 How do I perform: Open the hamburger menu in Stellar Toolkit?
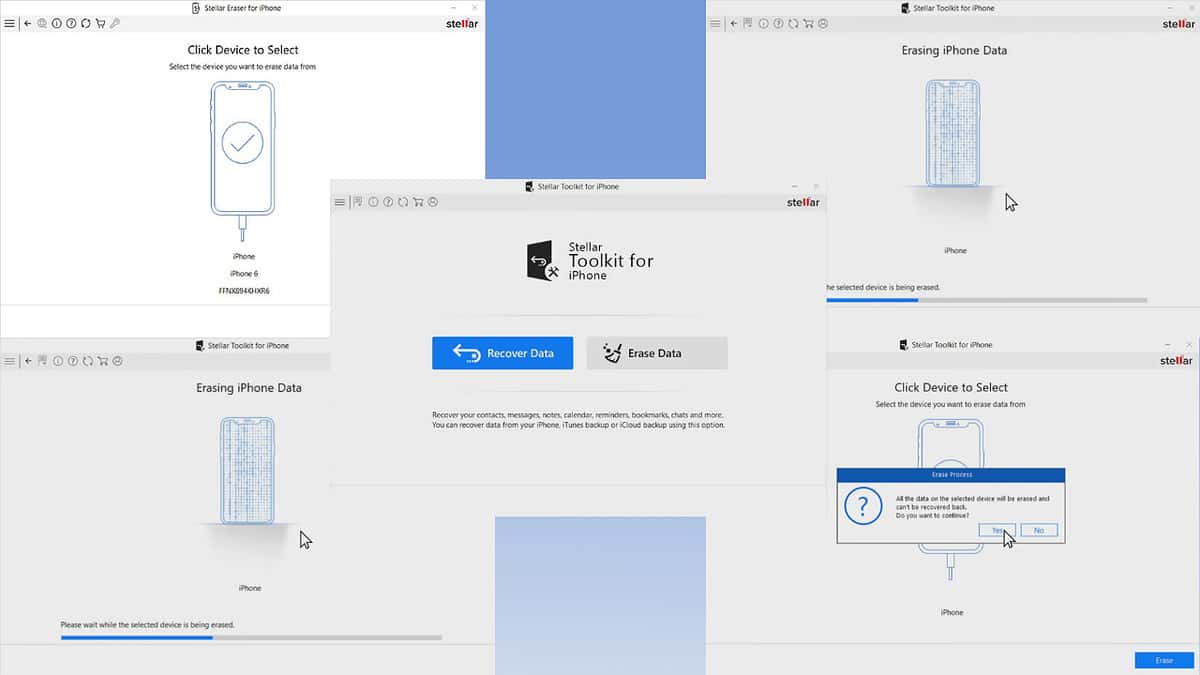point(340,202)
